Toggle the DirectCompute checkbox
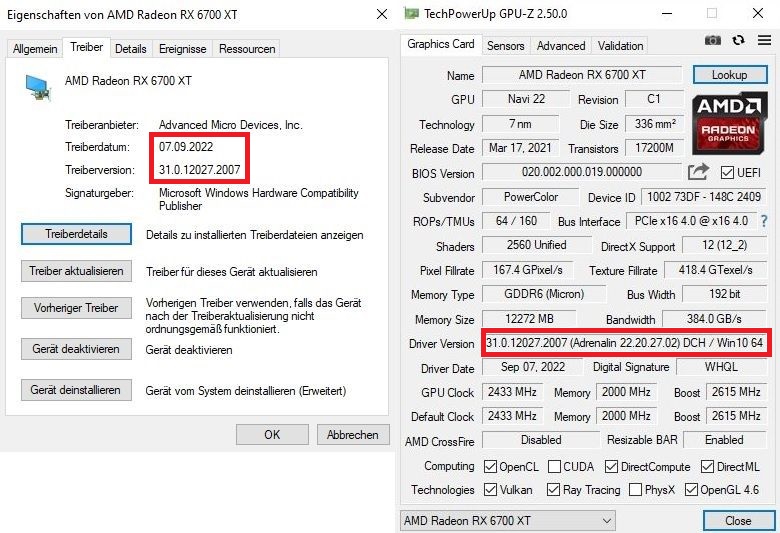Viewport: 780px width, 533px height. point(611,466)
